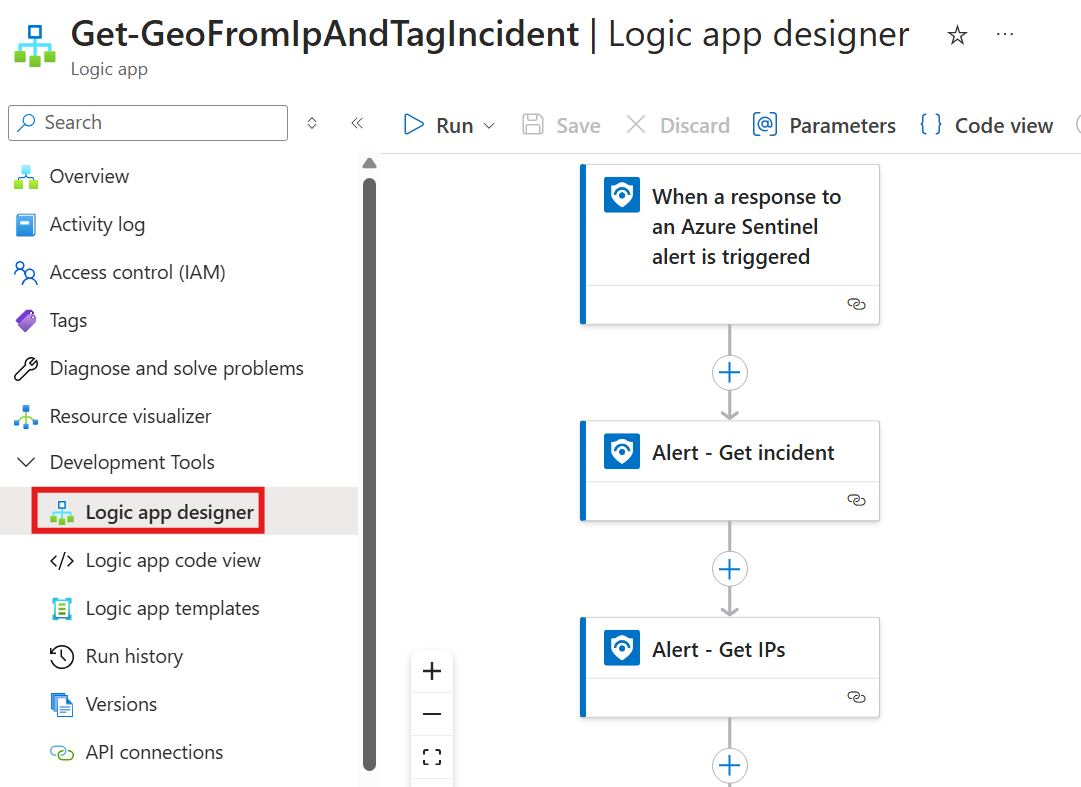Click connection icon on Alert - Get incident
1081x787 pixels.
[x=856, y=500]
